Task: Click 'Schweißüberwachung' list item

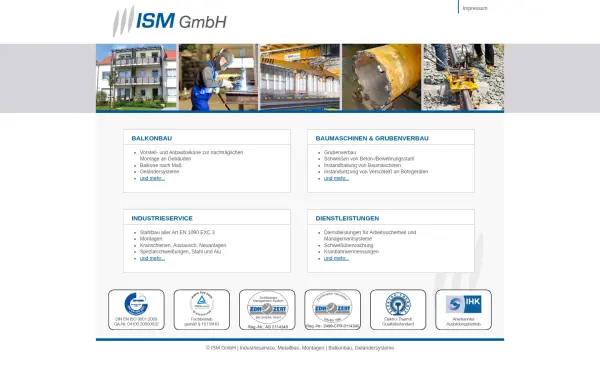Action: pyautogui.click(x=349, y=245)
